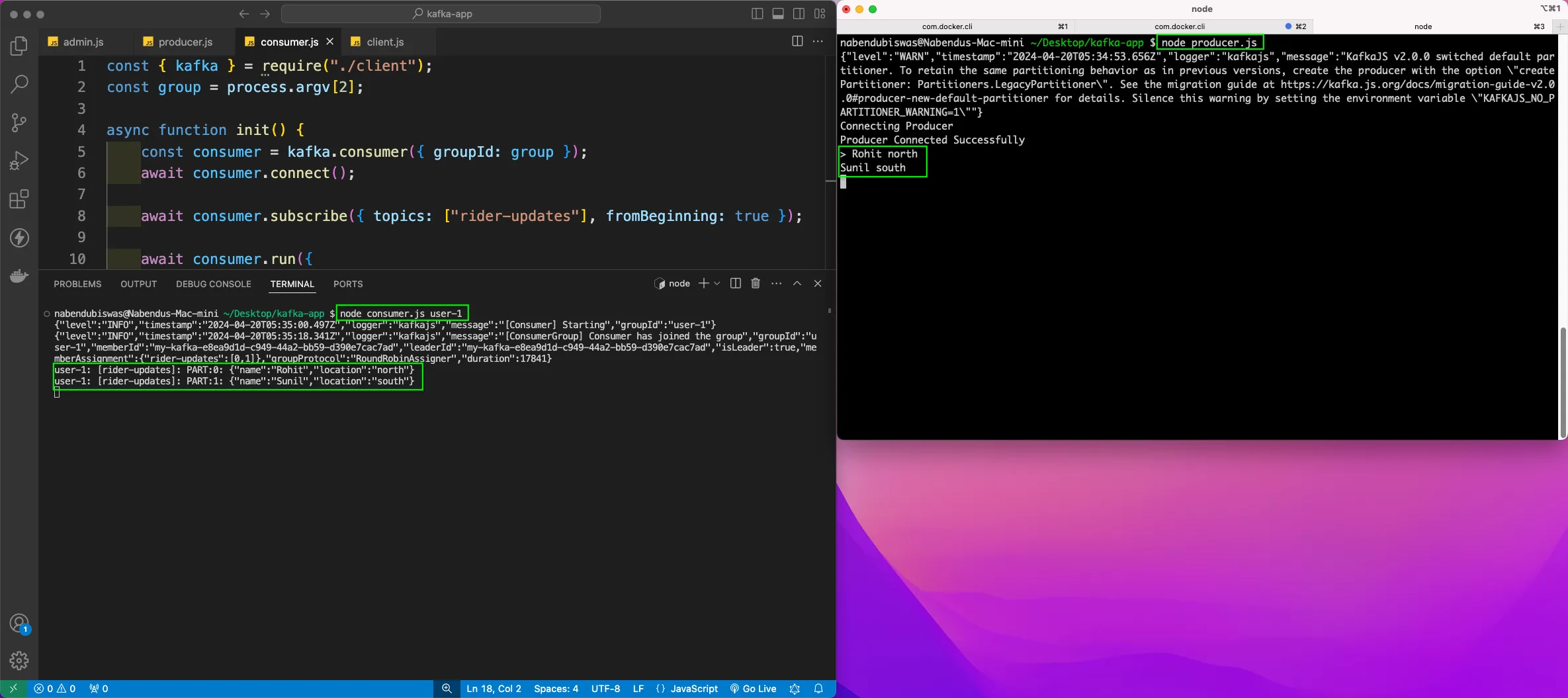Open the Docker whale icon in activity bar

click(19, 275)
